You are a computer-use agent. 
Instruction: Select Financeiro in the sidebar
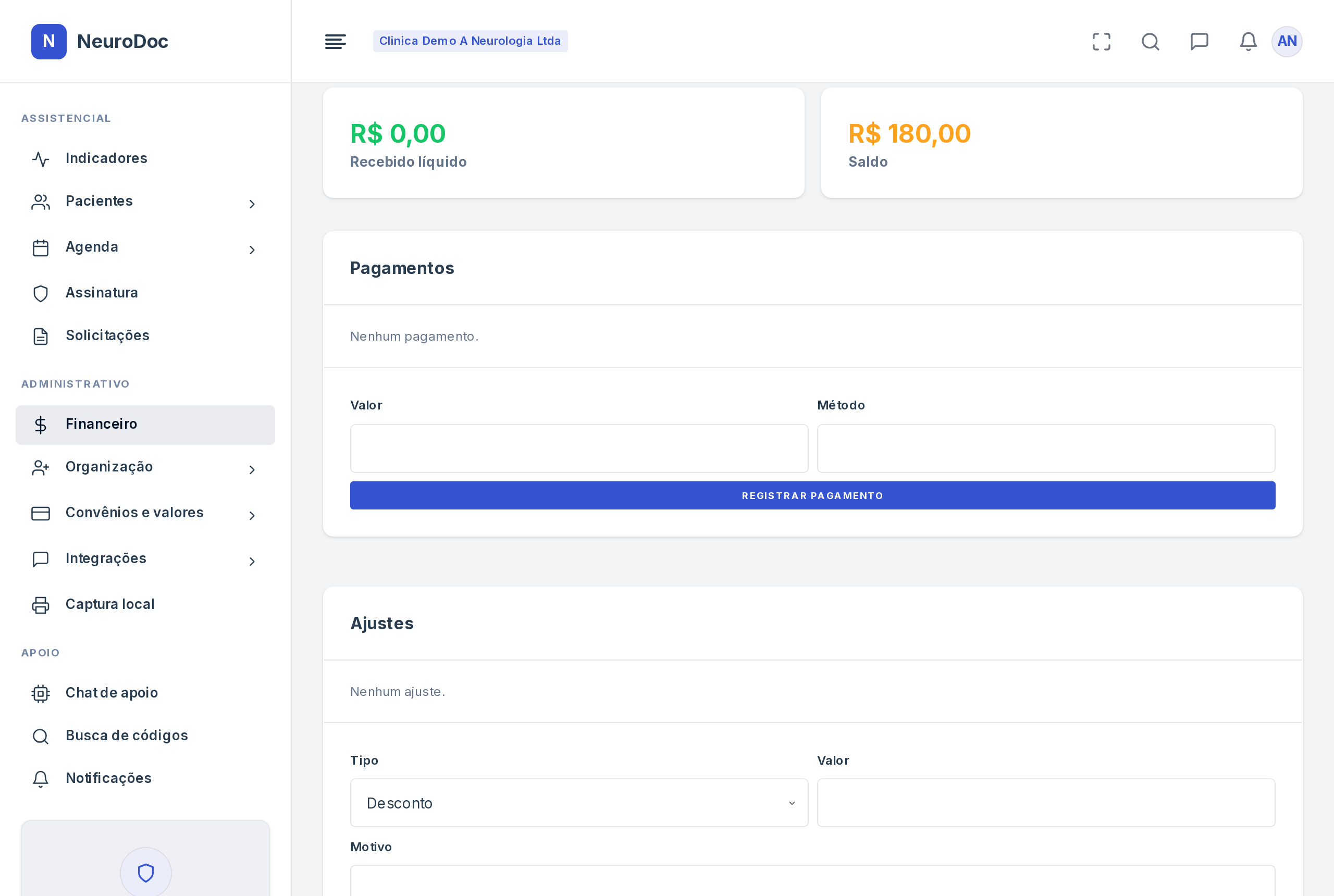[145, 425]
